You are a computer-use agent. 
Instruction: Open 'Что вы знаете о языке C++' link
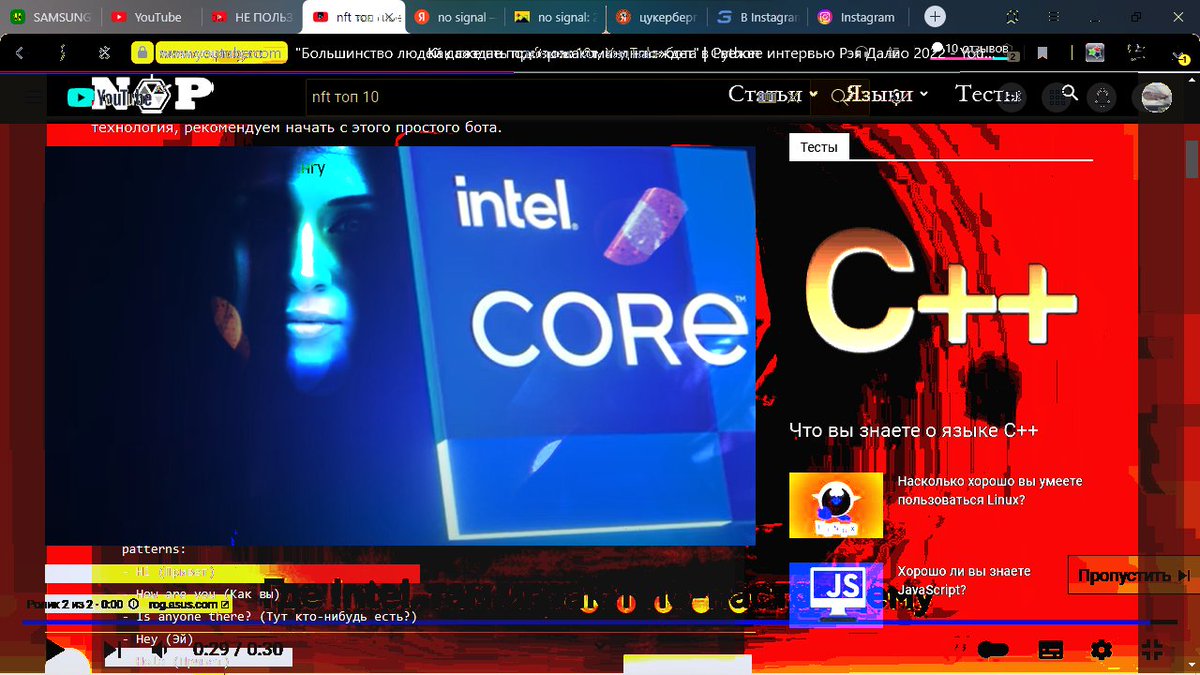[914, 431]
